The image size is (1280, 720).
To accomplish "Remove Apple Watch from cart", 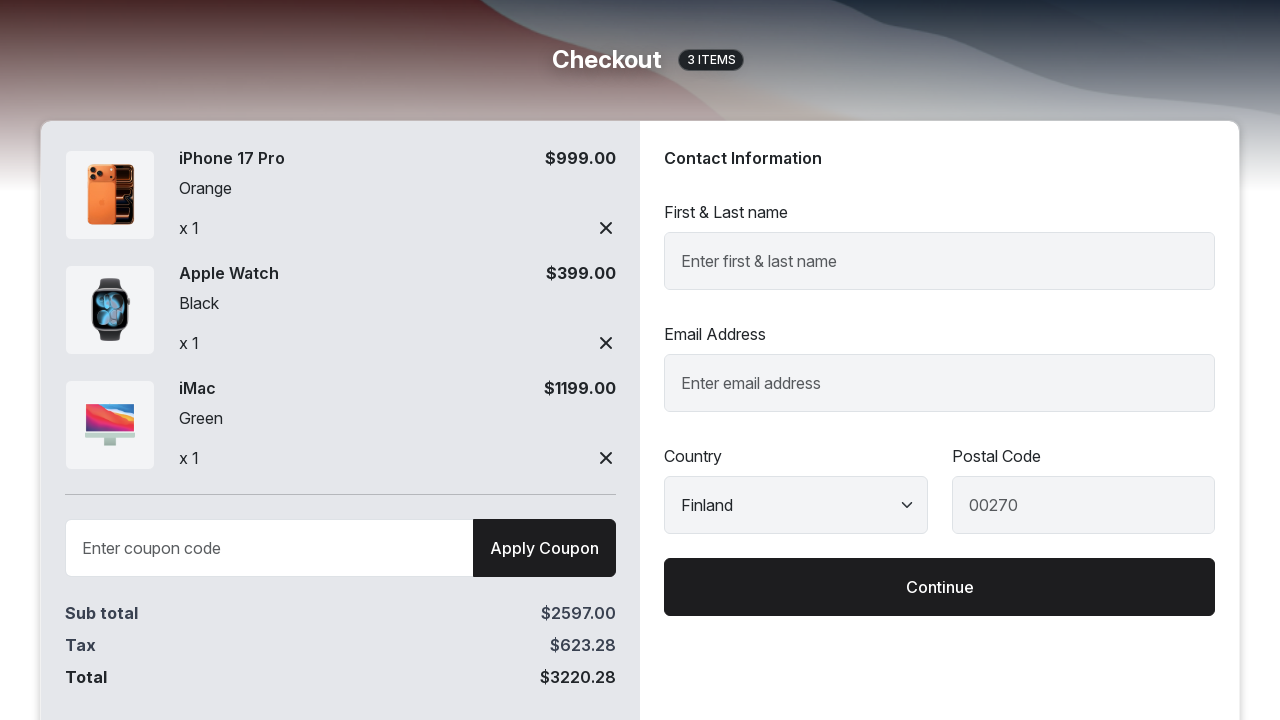I will tap(606, 343).
